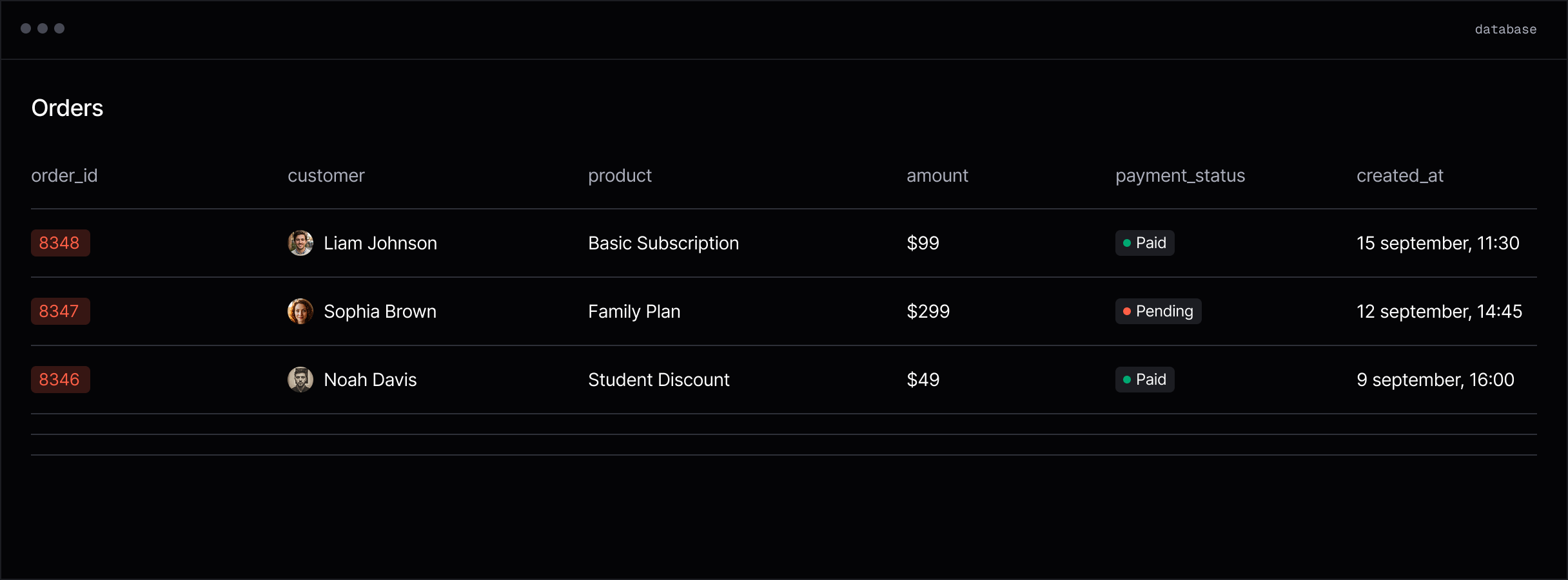Image resolution: width=1568 pixels, height=580 pixels.
Task: Click Noah Davis's avatar photo
Action: point(300,380)
